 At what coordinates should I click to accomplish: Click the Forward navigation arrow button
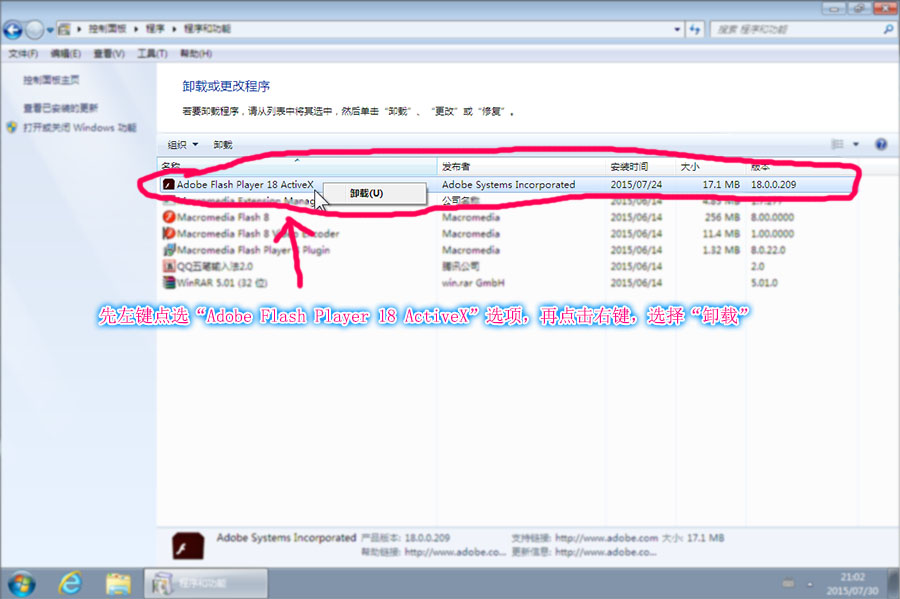[34, 29]
